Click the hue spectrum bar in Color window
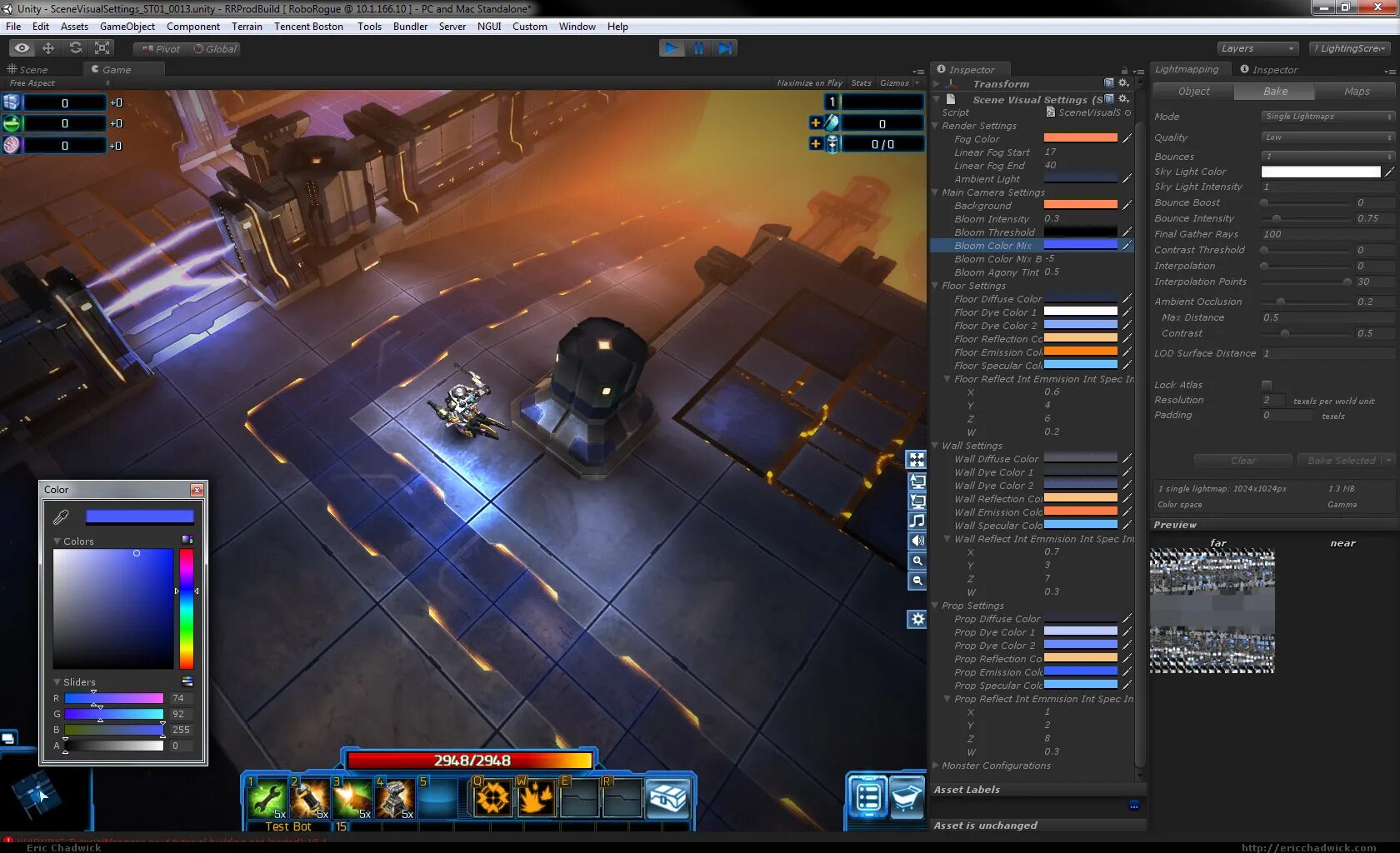 (x=187, y=609)
